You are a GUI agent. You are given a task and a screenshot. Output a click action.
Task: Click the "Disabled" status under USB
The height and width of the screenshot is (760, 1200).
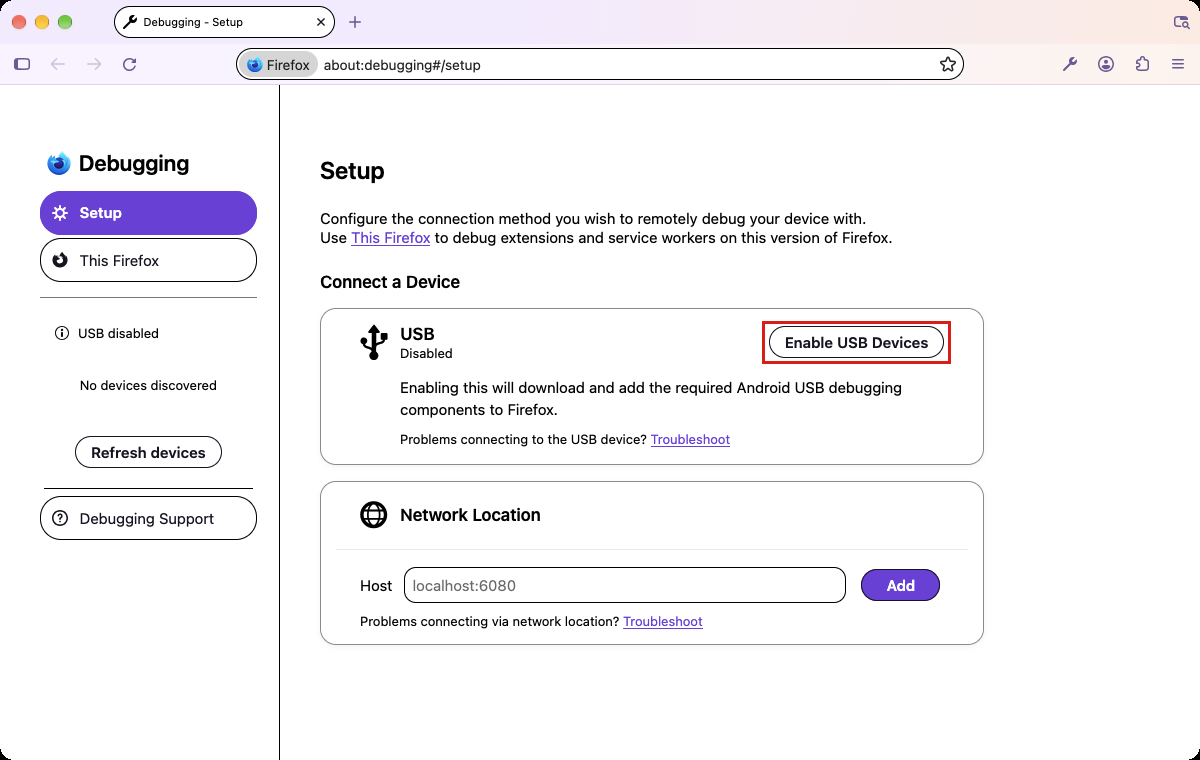(426, 353)
